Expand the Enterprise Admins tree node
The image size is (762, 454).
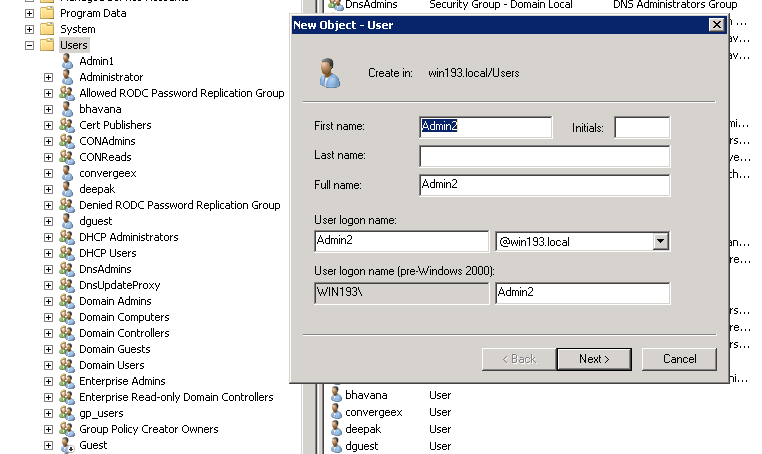[48, 382]
